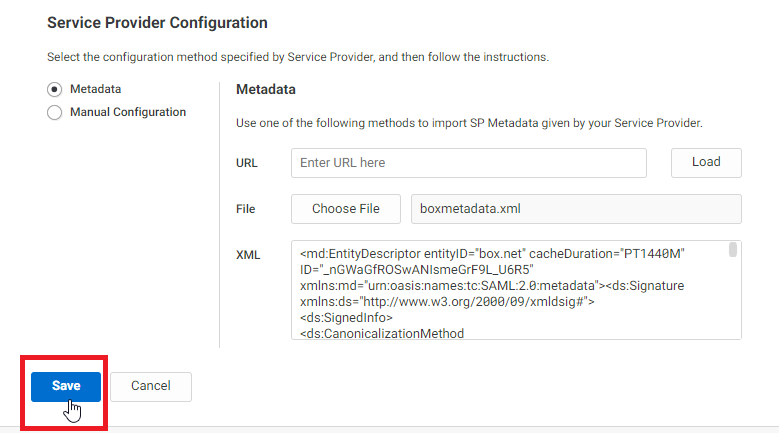Click the XML field label

[248, 255]
